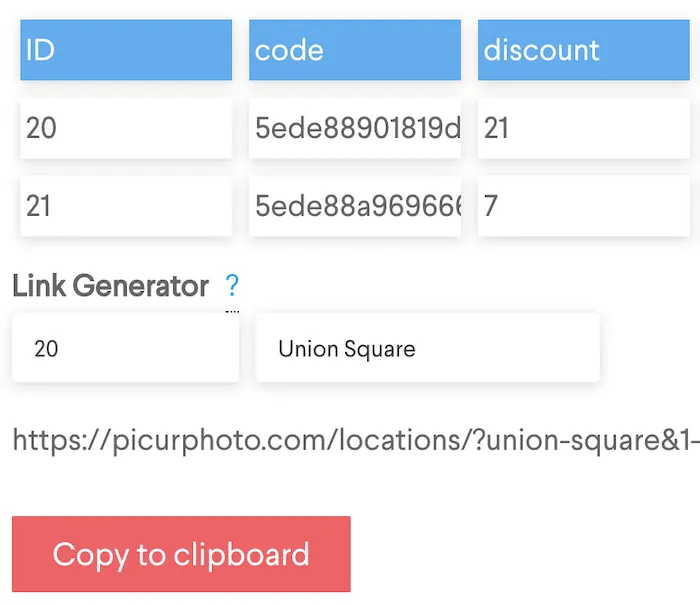The image size is (700, 605).
Task: Click the Link Generator heading
Action: coord(111,287)
